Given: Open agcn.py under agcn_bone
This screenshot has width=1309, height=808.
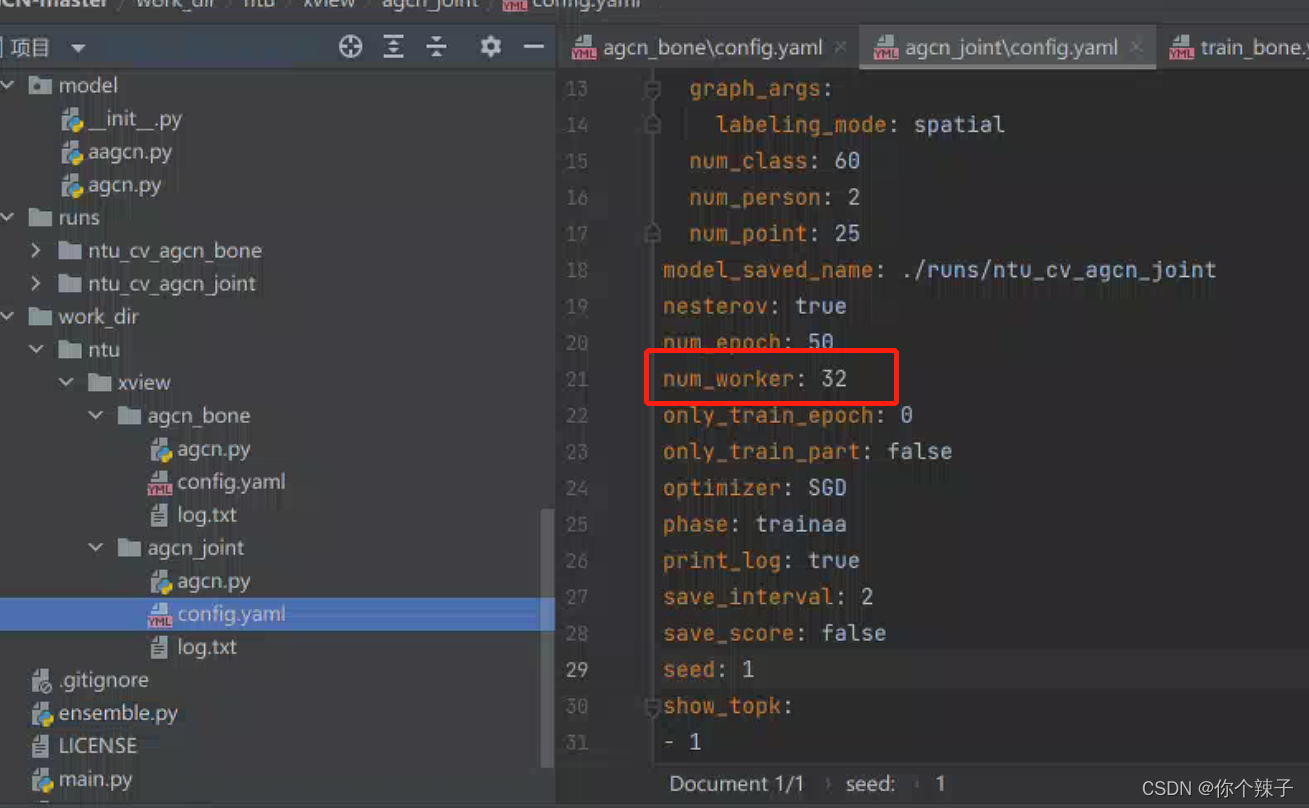Looking at the screenshot, I should pos(199,449).
